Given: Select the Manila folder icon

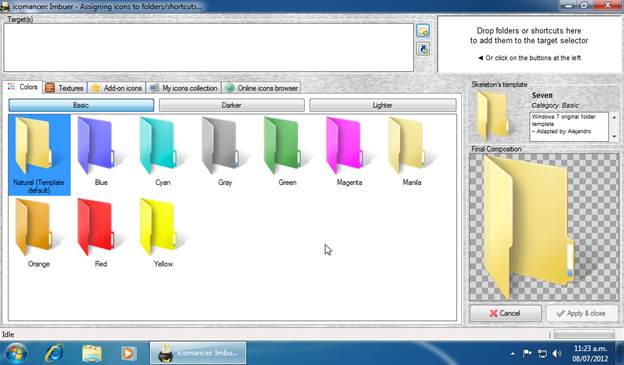Looking at the screenshot, I should tap(411, 151).
